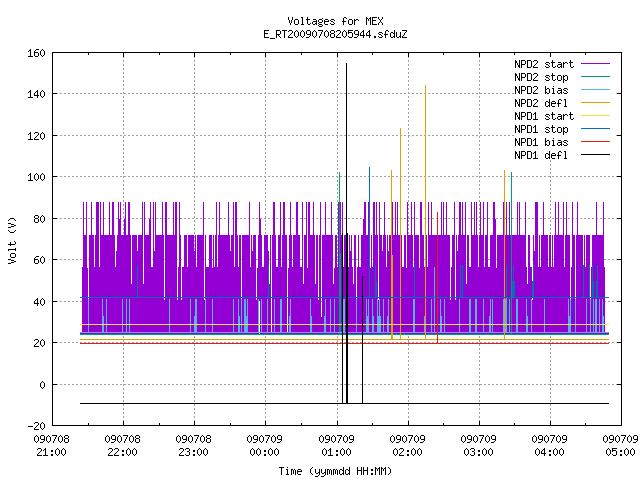Click the x-axis tick 090709 01:00
640x480 pixels.
point(336,446)
